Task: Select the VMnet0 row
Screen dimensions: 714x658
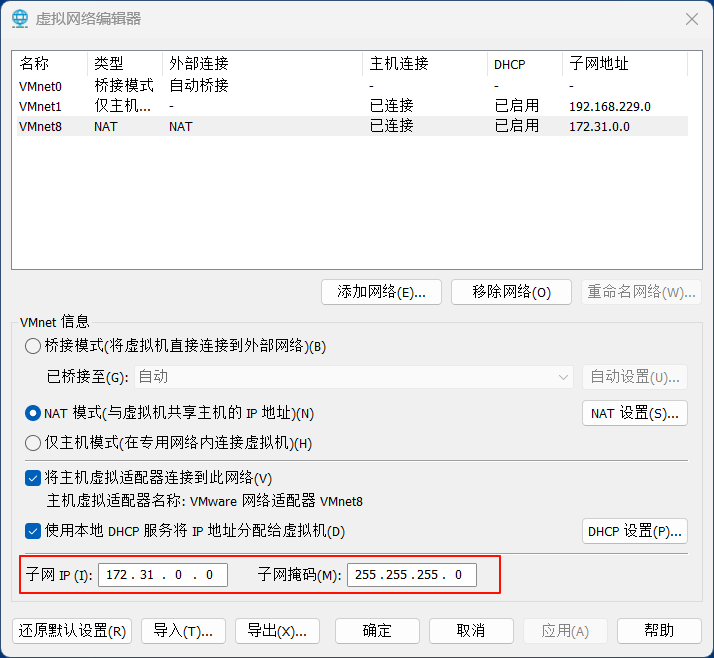Action: coord(352,86)
